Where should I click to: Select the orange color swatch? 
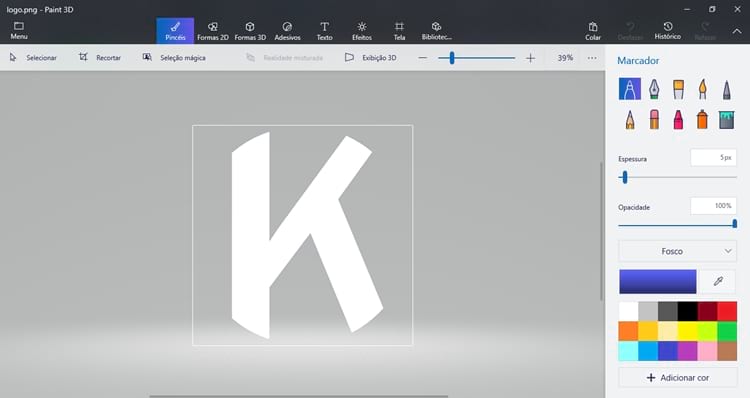tap(629, 331)
